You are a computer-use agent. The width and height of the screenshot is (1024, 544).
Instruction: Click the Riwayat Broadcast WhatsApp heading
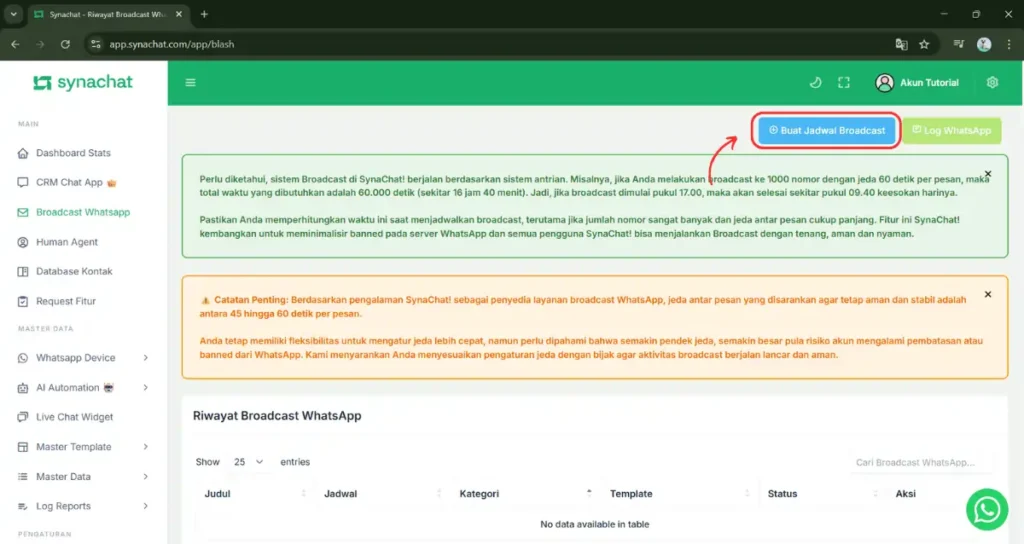tap(277, 415)
